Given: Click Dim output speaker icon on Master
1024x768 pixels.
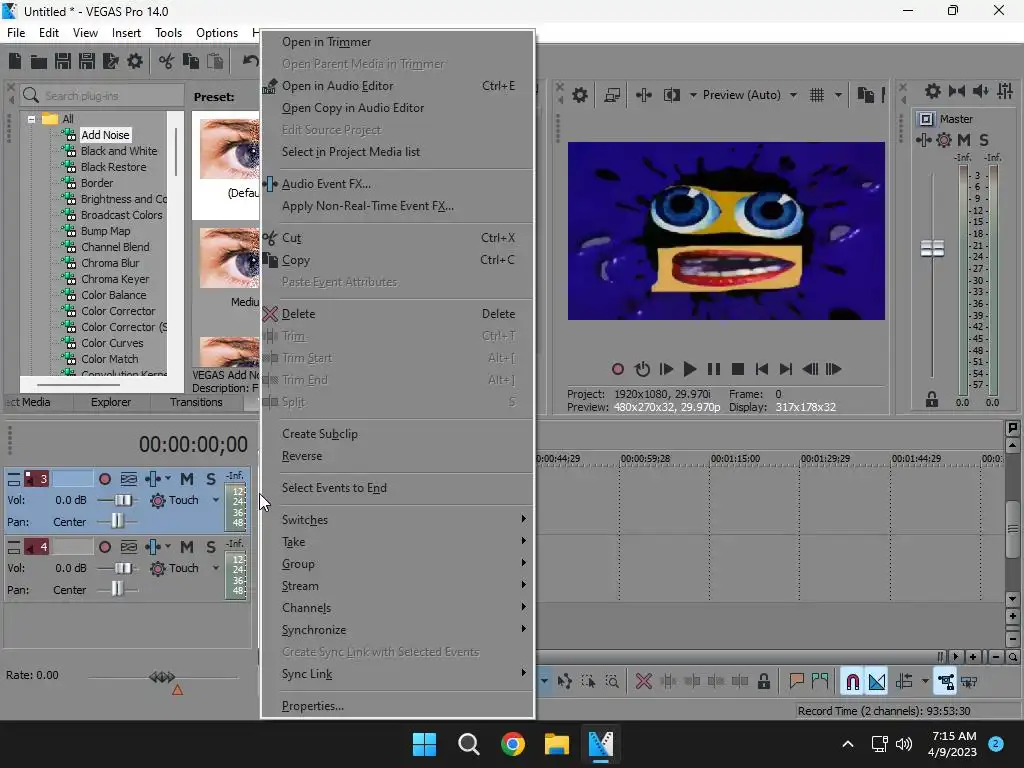Looking at the screenshot, I should pos(980,91).
